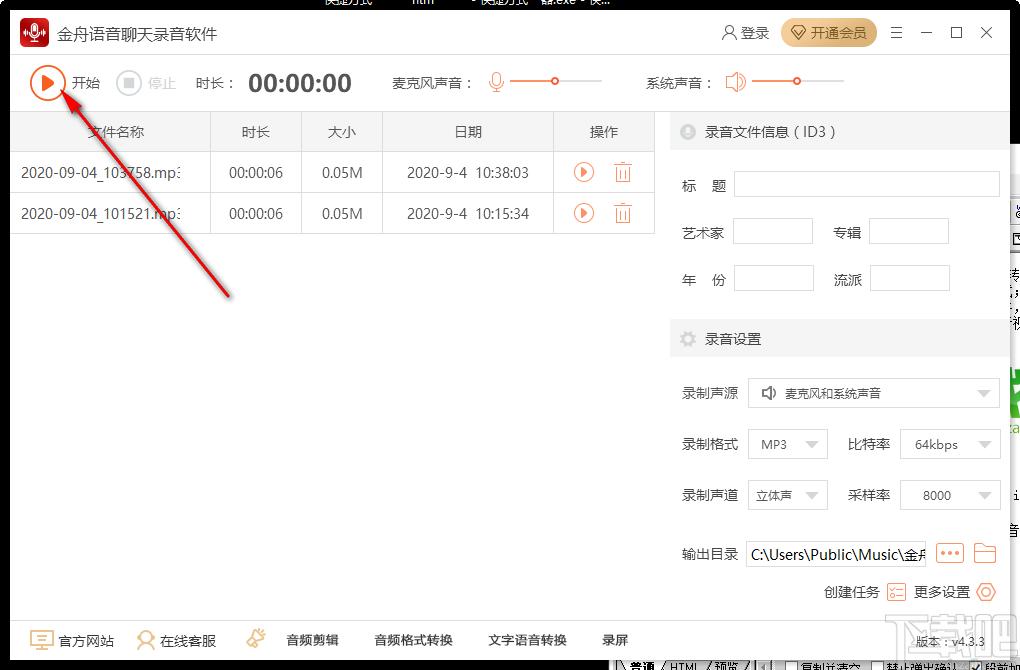This screenshot has height=670, width=1020.
Task: Delete the 2020-09-04_101521.mp3 recording
Action: [623, 213]
